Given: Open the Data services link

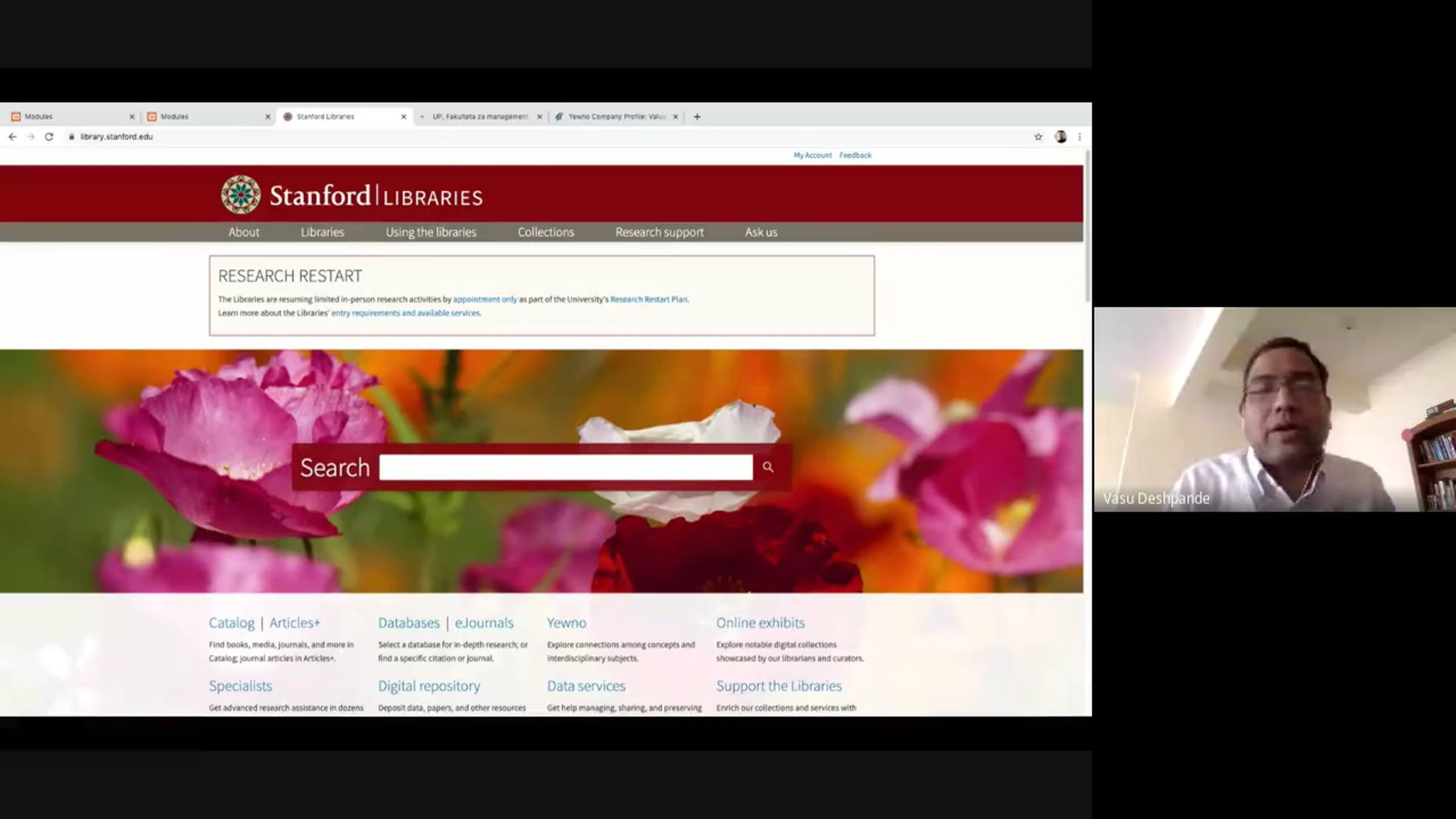Looking at the screenshot, I should [x=585, y=686].
